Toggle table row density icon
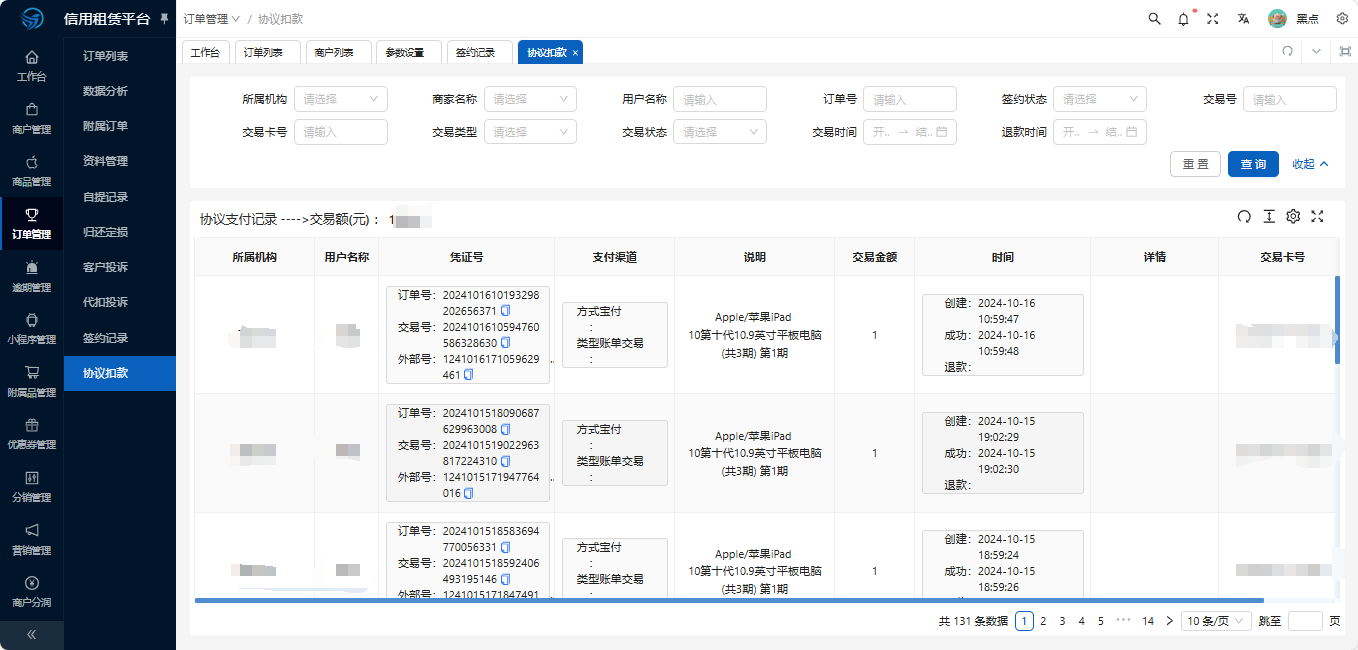 1269,217
